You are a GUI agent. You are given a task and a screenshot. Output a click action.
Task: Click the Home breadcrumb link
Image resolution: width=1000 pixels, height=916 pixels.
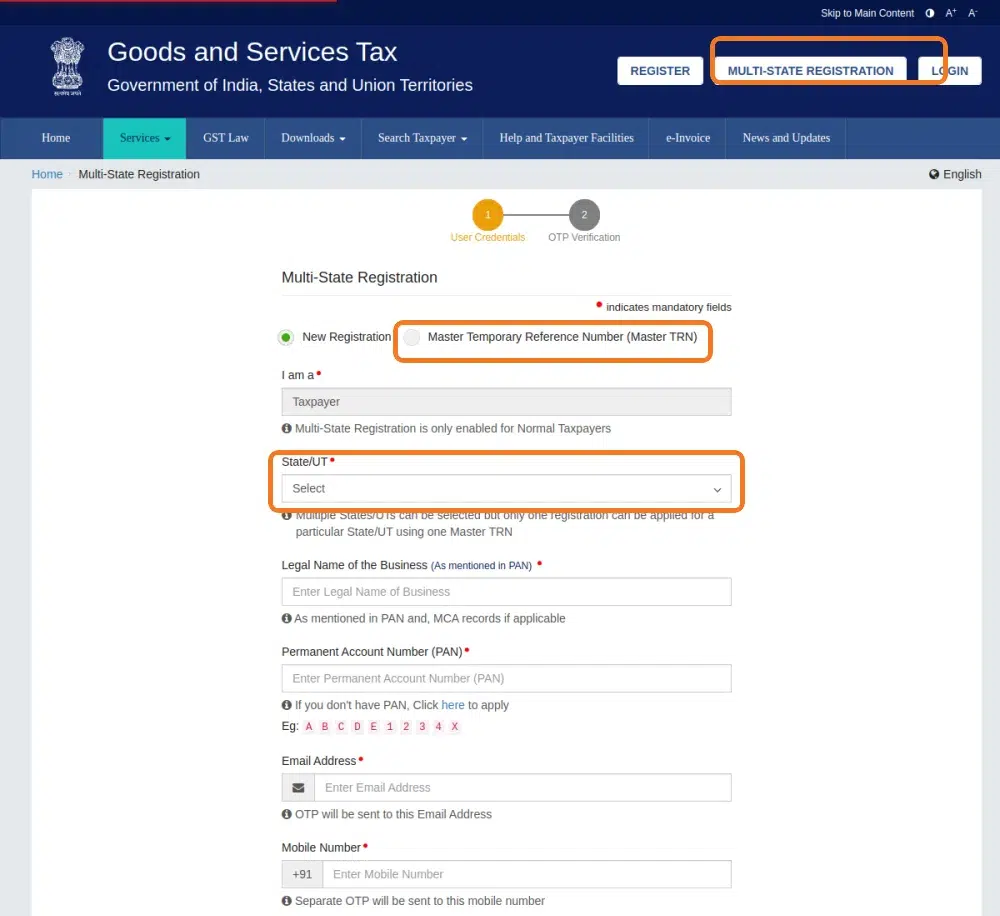click(x=47, y=174)
